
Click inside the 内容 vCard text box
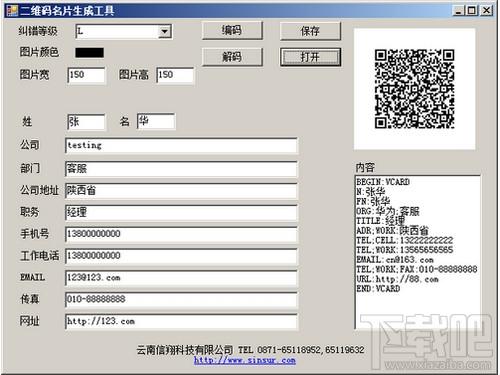418,252
